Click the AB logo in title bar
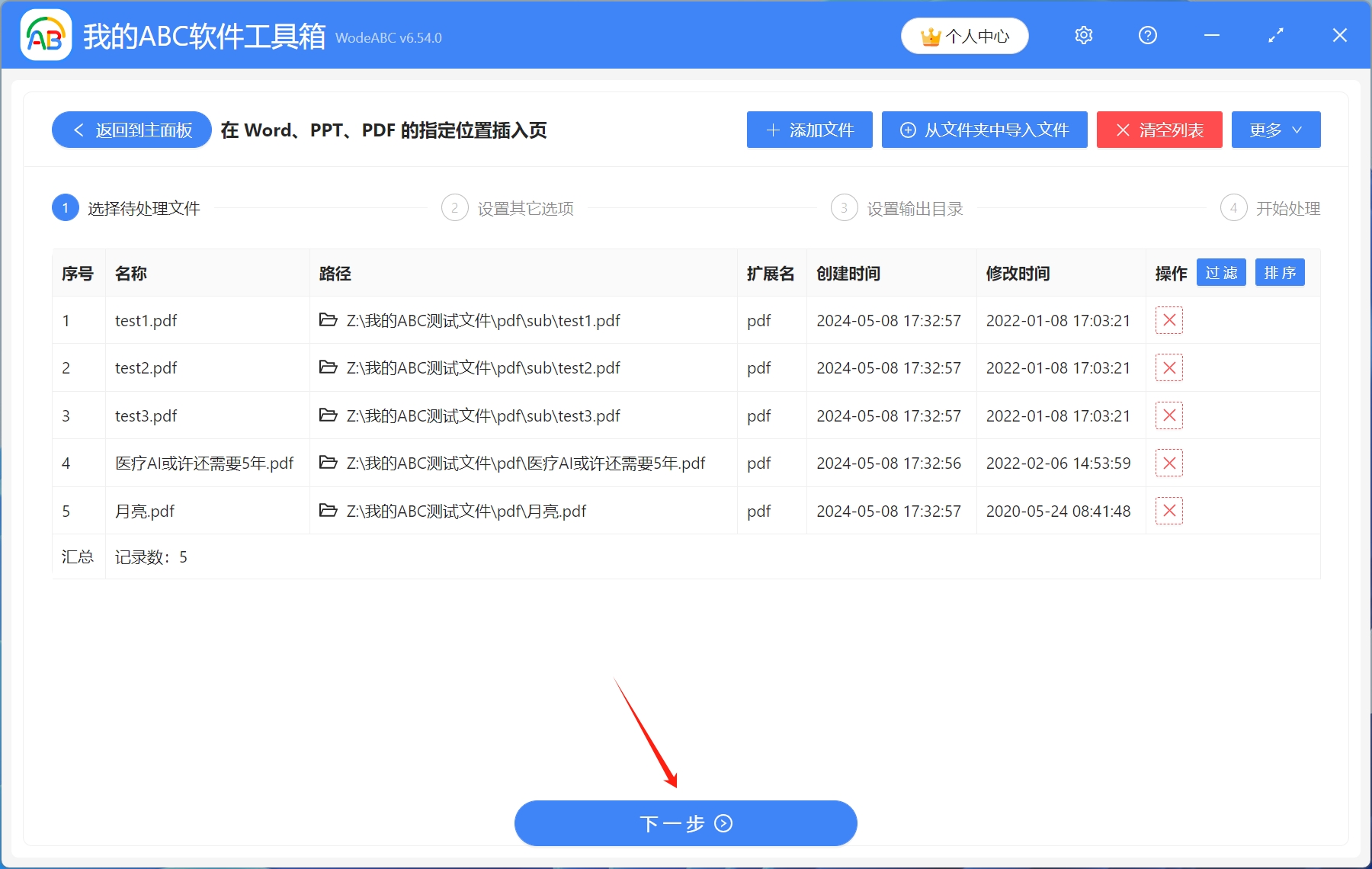 click(x=45, y=35)
